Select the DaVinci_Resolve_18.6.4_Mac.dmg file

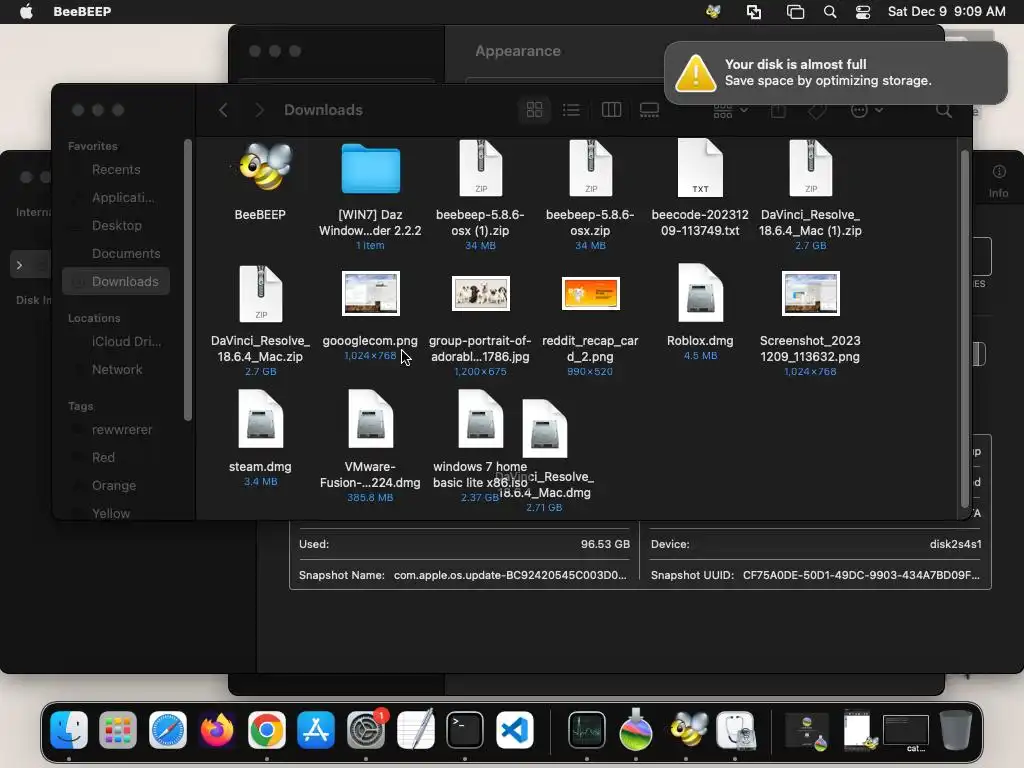[x=545, y=429]
